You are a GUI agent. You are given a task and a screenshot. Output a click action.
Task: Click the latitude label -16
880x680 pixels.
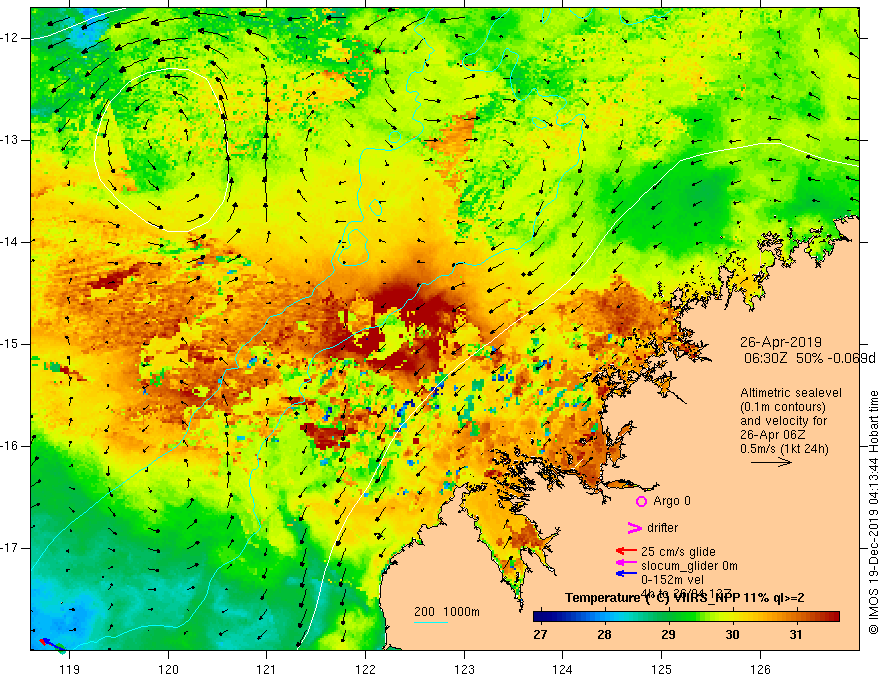11,446
